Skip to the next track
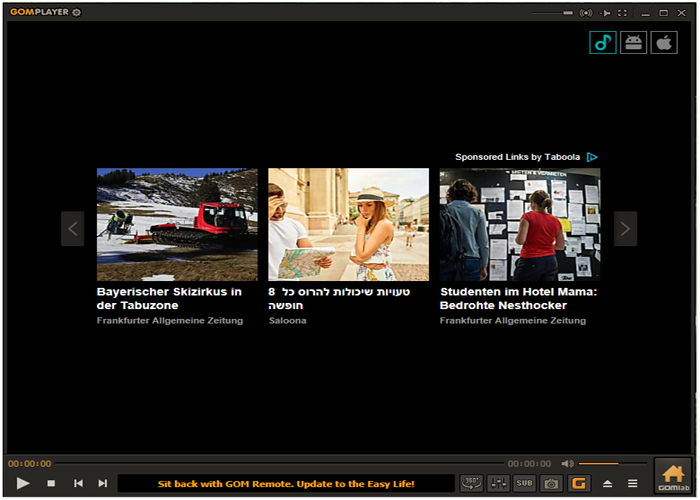Viewport: 700px width, 500px height. pyautogui.click(x=103, y=483)
